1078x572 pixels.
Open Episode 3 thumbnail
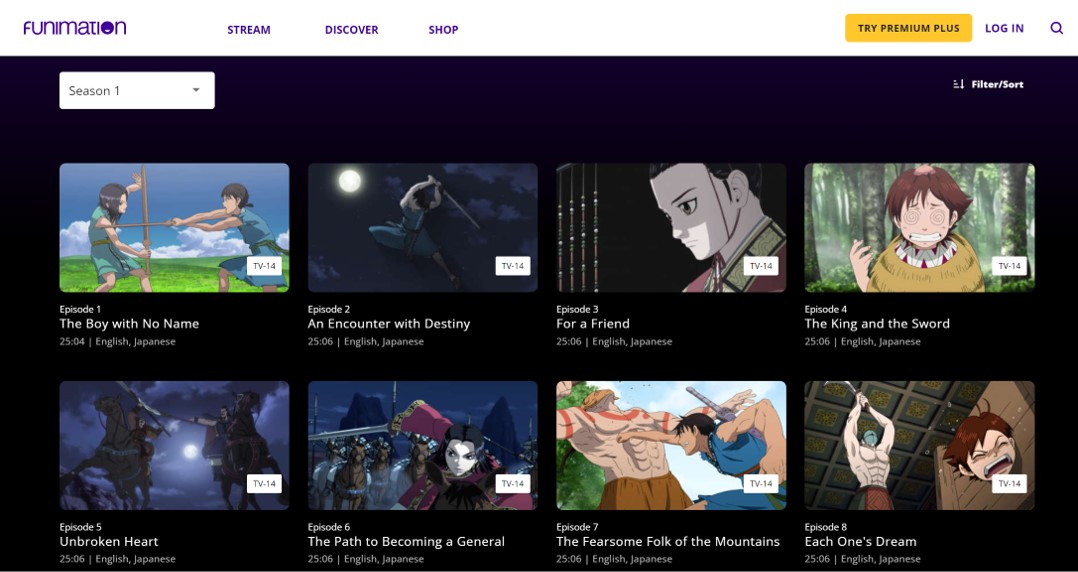[x=671, y=228]
